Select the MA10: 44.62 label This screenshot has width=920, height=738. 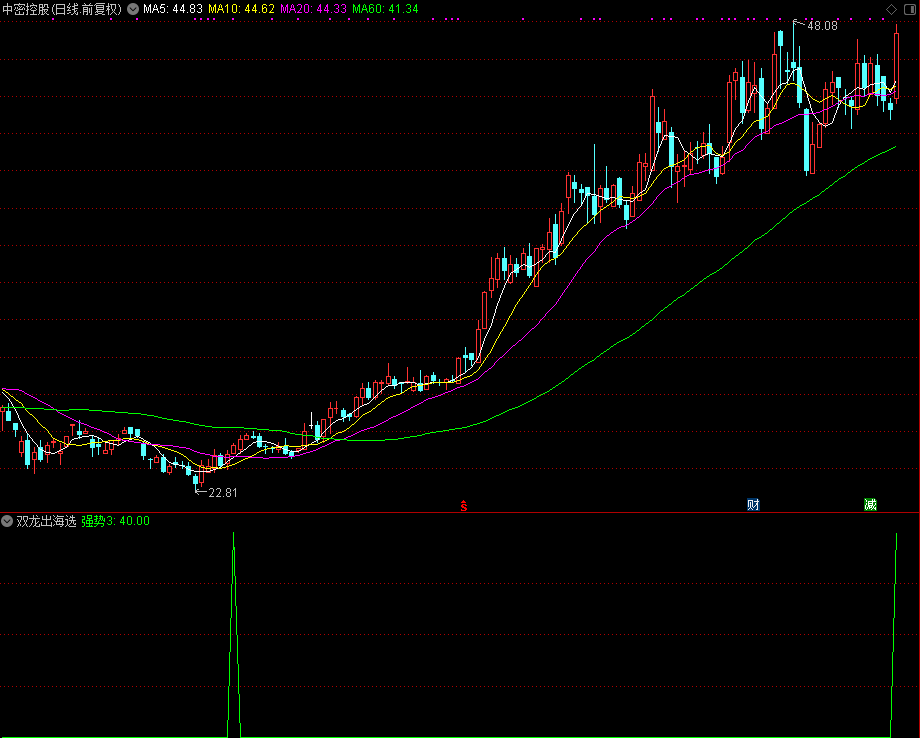point(241,9)
